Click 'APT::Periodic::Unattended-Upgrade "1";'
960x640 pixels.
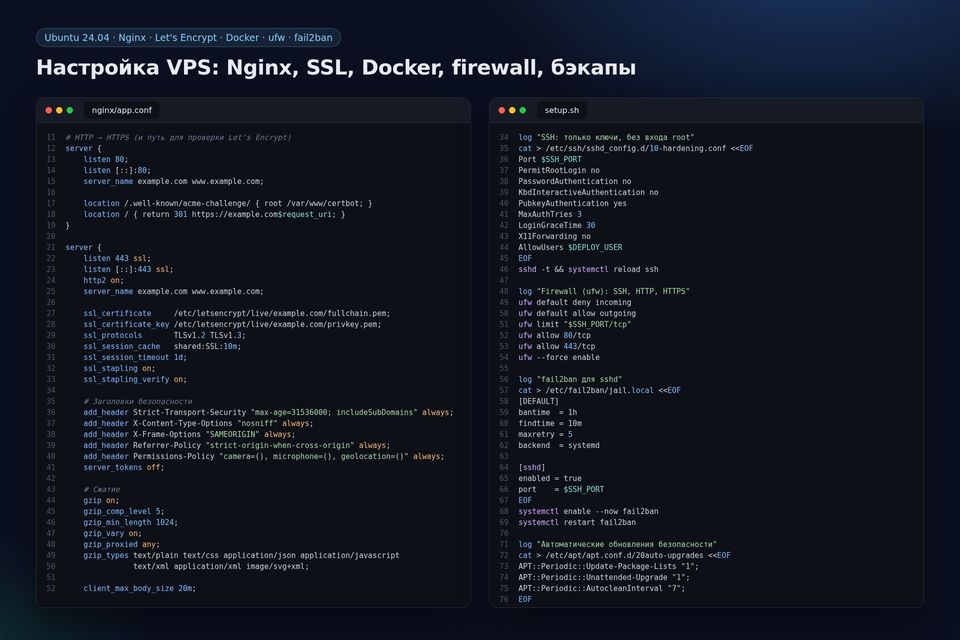[604, 578]
